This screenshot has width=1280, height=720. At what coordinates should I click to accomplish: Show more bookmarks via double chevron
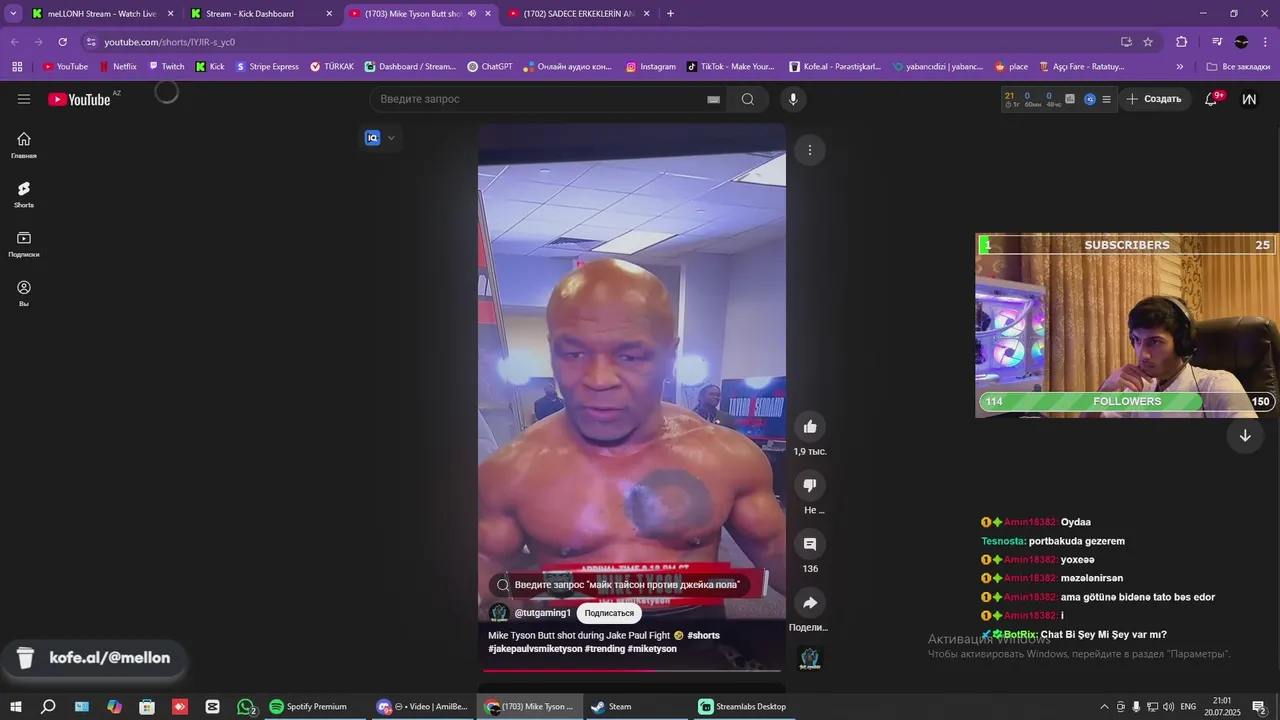click(1180, 67)
